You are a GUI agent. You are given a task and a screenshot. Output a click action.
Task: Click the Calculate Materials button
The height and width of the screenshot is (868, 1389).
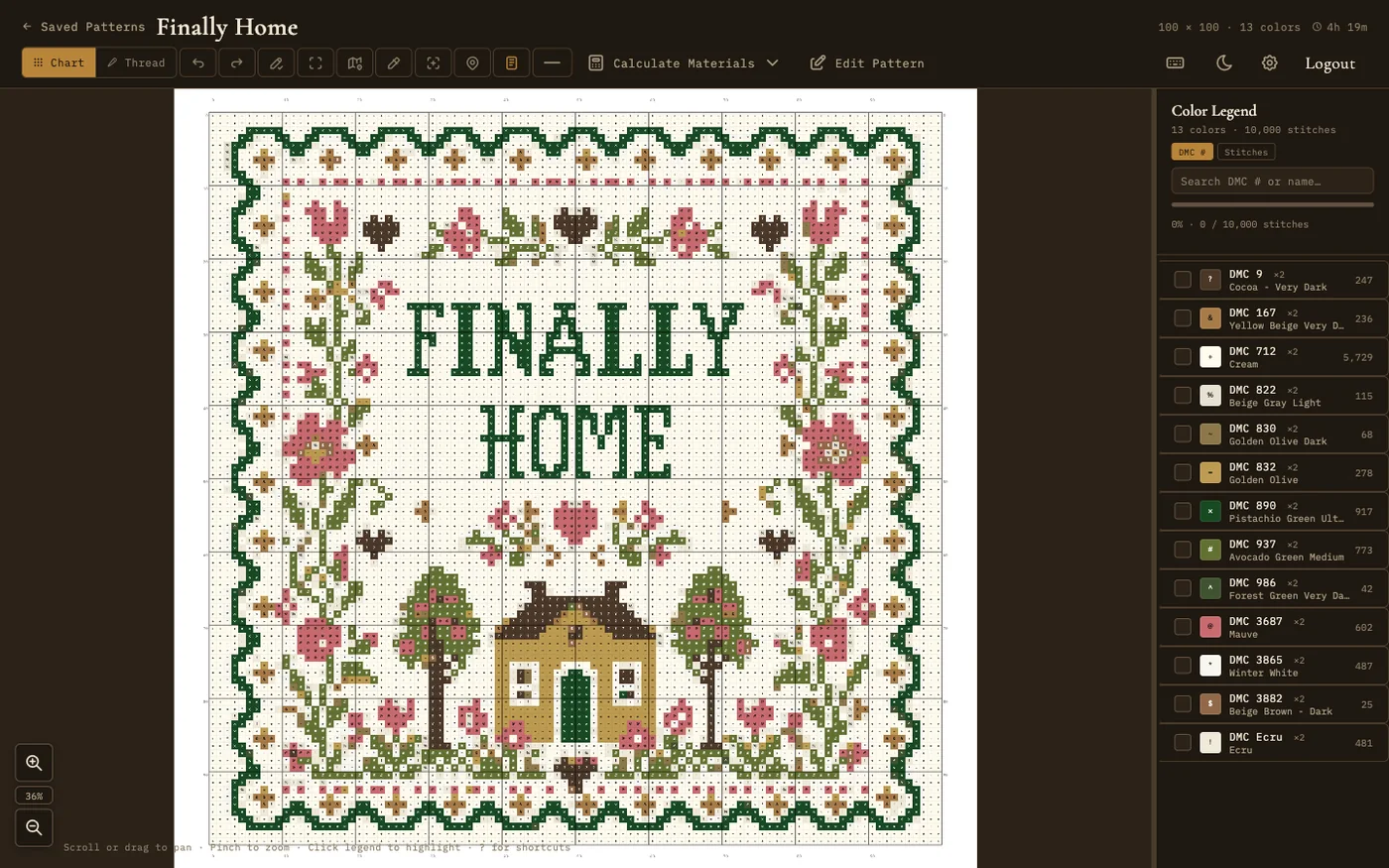click(684, 62)
